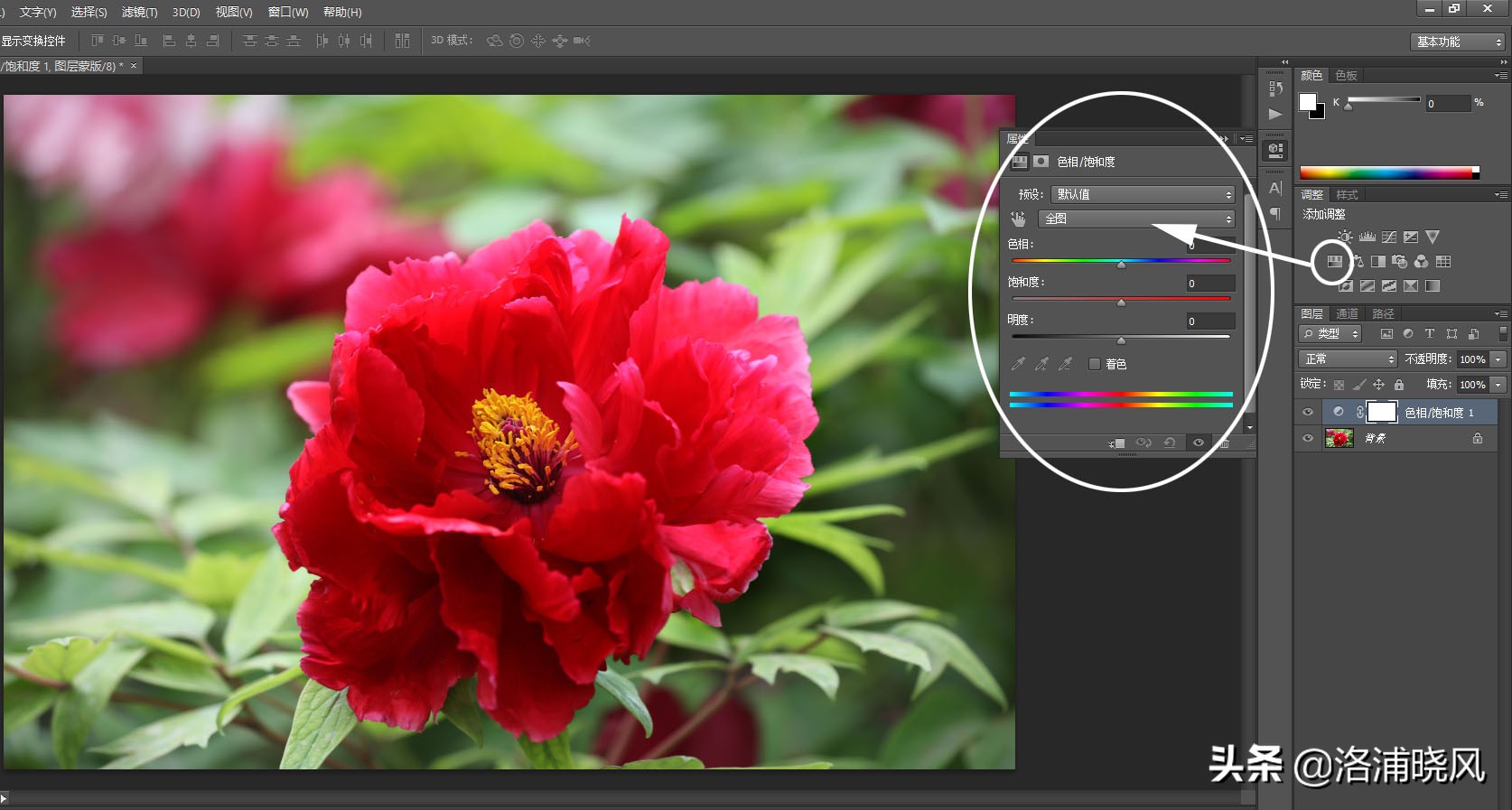Click the lock all icon in Layers panel
The image size is (1512, 810).
tap(1399, 385)
